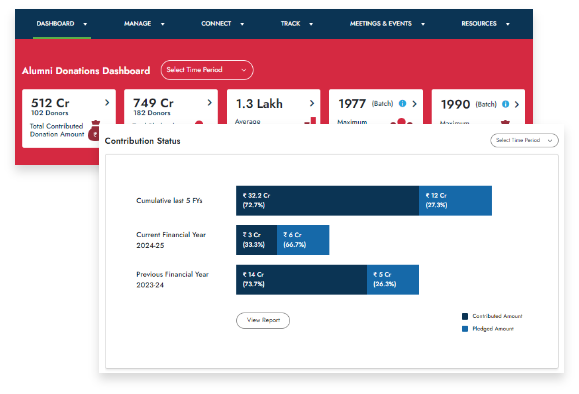The image size is (579, 394).
Task: Open the Manage menu
Action: click(137, 24)
